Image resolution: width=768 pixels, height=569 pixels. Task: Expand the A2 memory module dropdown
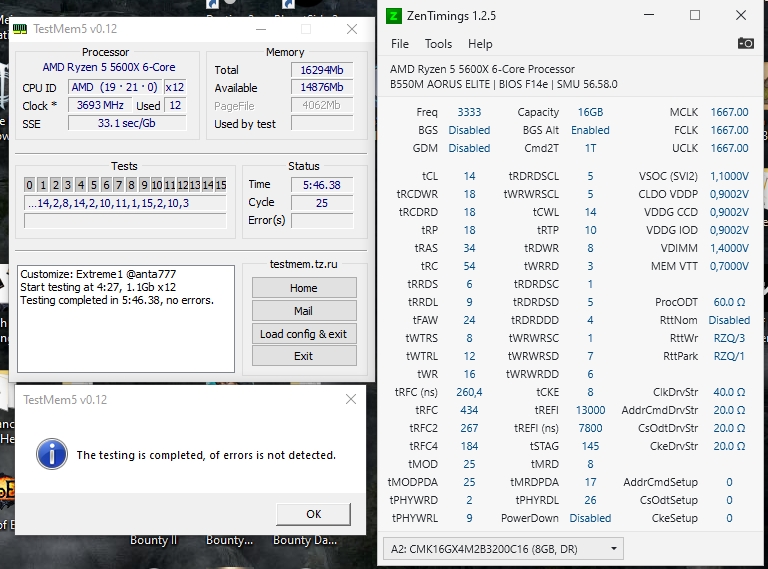[503, 549]
